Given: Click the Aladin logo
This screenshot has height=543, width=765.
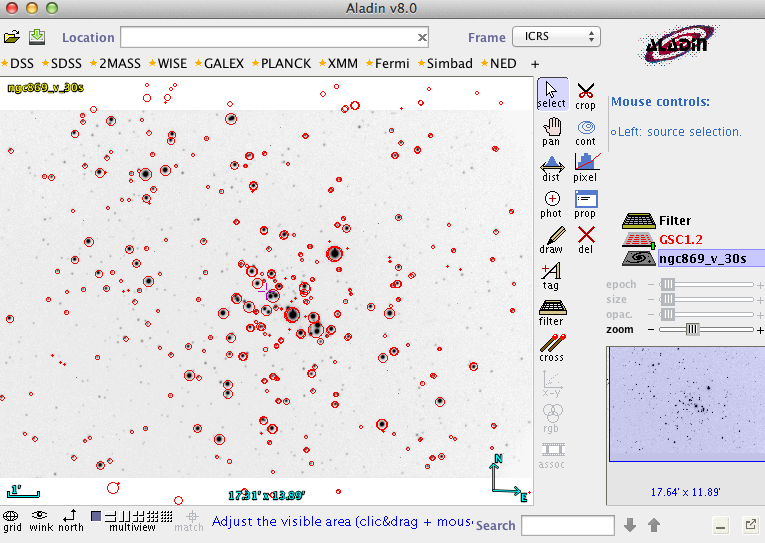Looking at the screenshot, I should tap(679, 45).
